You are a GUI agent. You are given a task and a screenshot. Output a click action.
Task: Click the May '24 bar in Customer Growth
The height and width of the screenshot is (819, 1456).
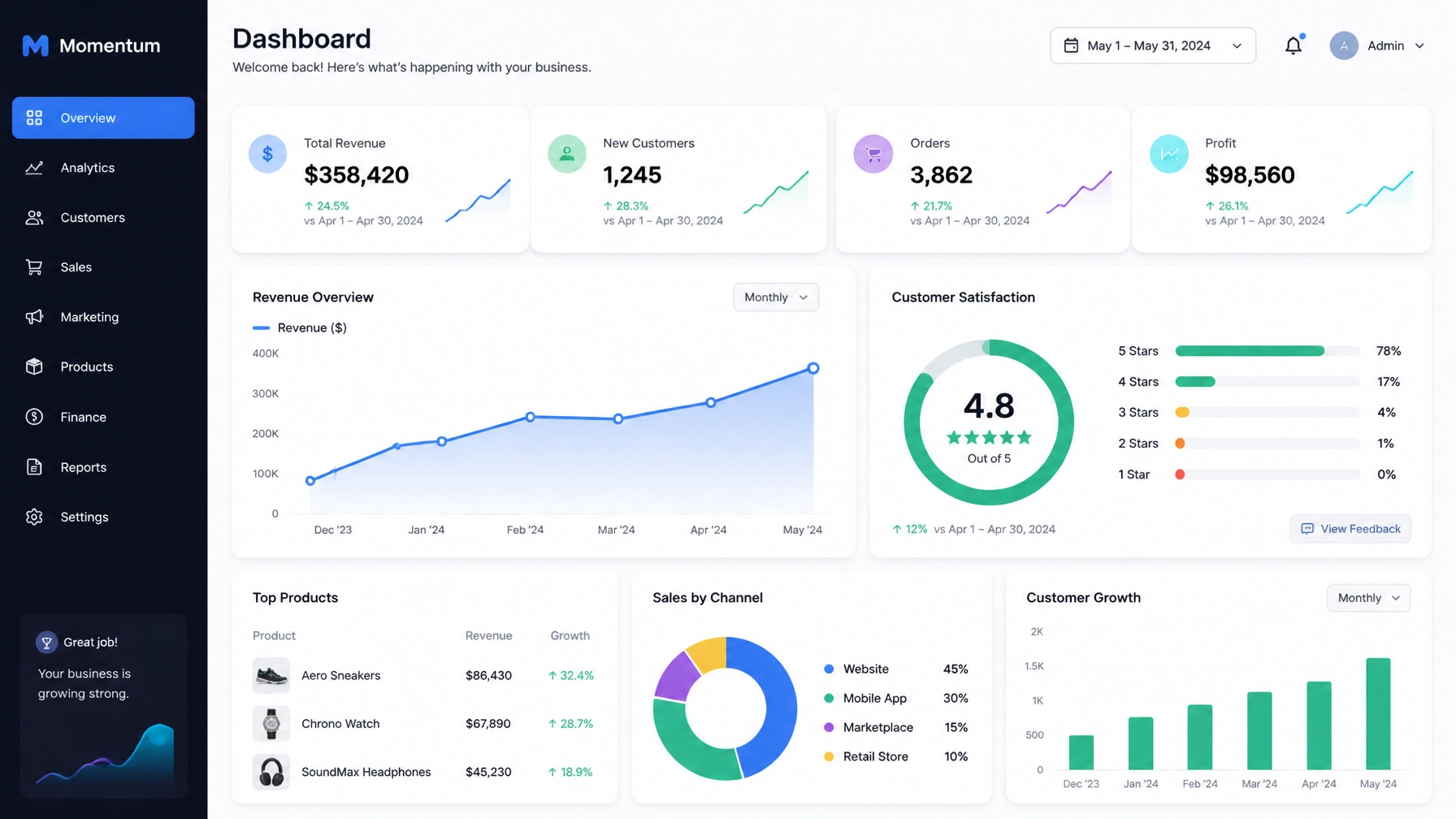[x=1378, y=714]
